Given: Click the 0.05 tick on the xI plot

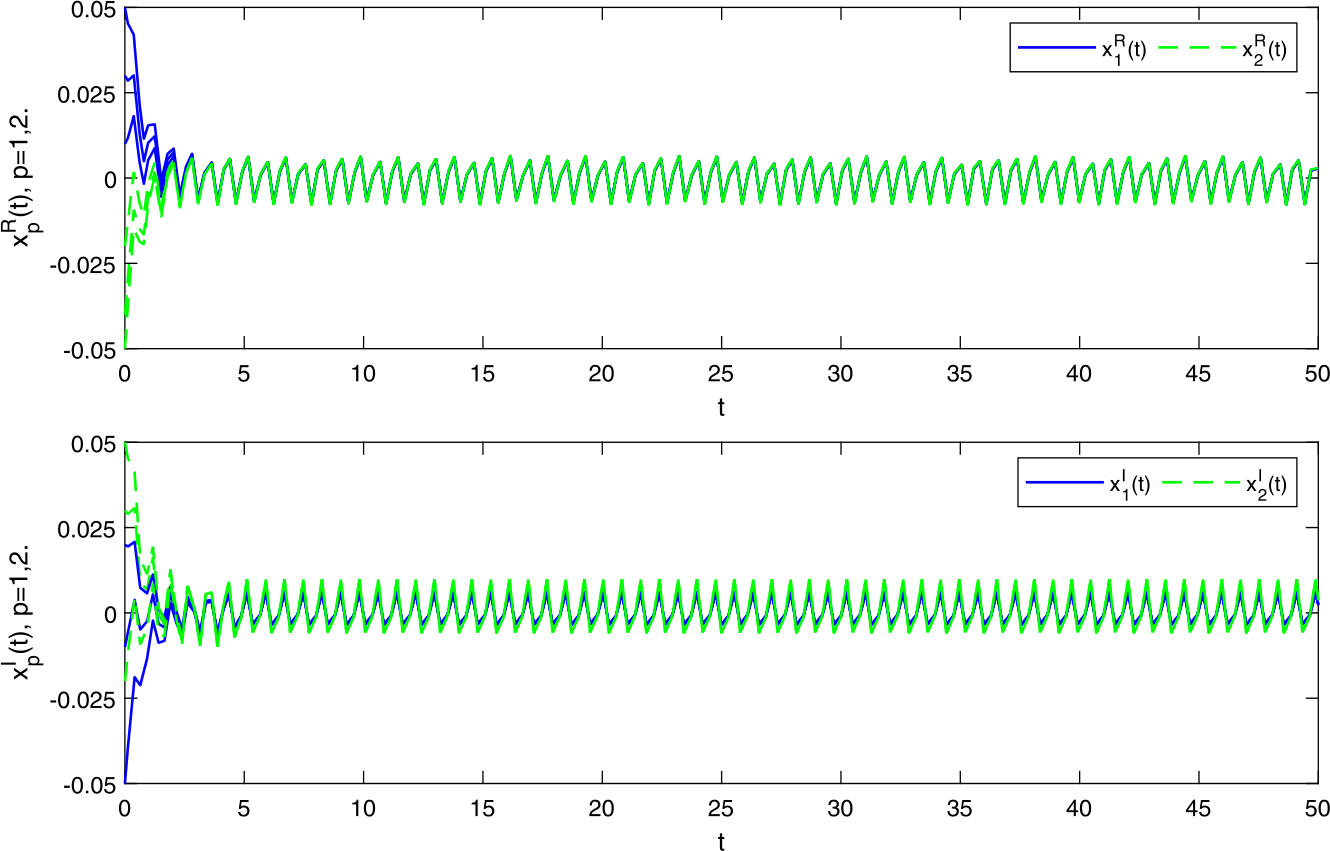Looking at the screenshot, I should [x=95, y=443].
